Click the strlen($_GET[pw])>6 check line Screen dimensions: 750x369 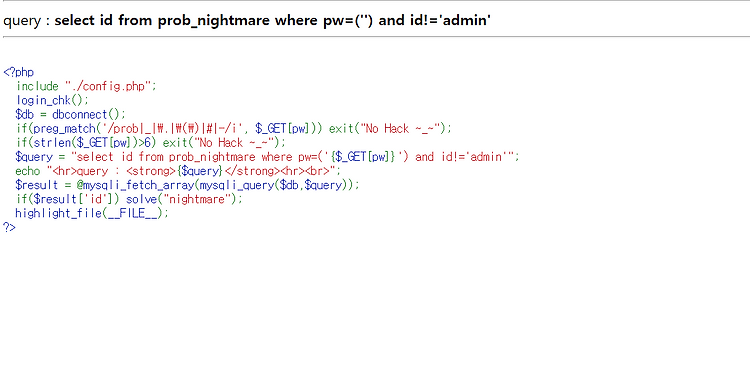pyautogui.click(x=150, y=143)
